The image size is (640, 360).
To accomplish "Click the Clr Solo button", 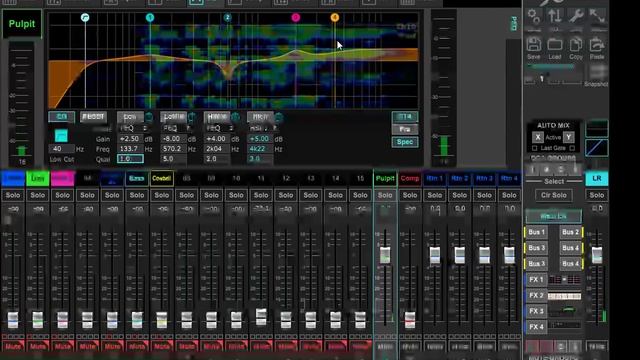I will (554, 195).
